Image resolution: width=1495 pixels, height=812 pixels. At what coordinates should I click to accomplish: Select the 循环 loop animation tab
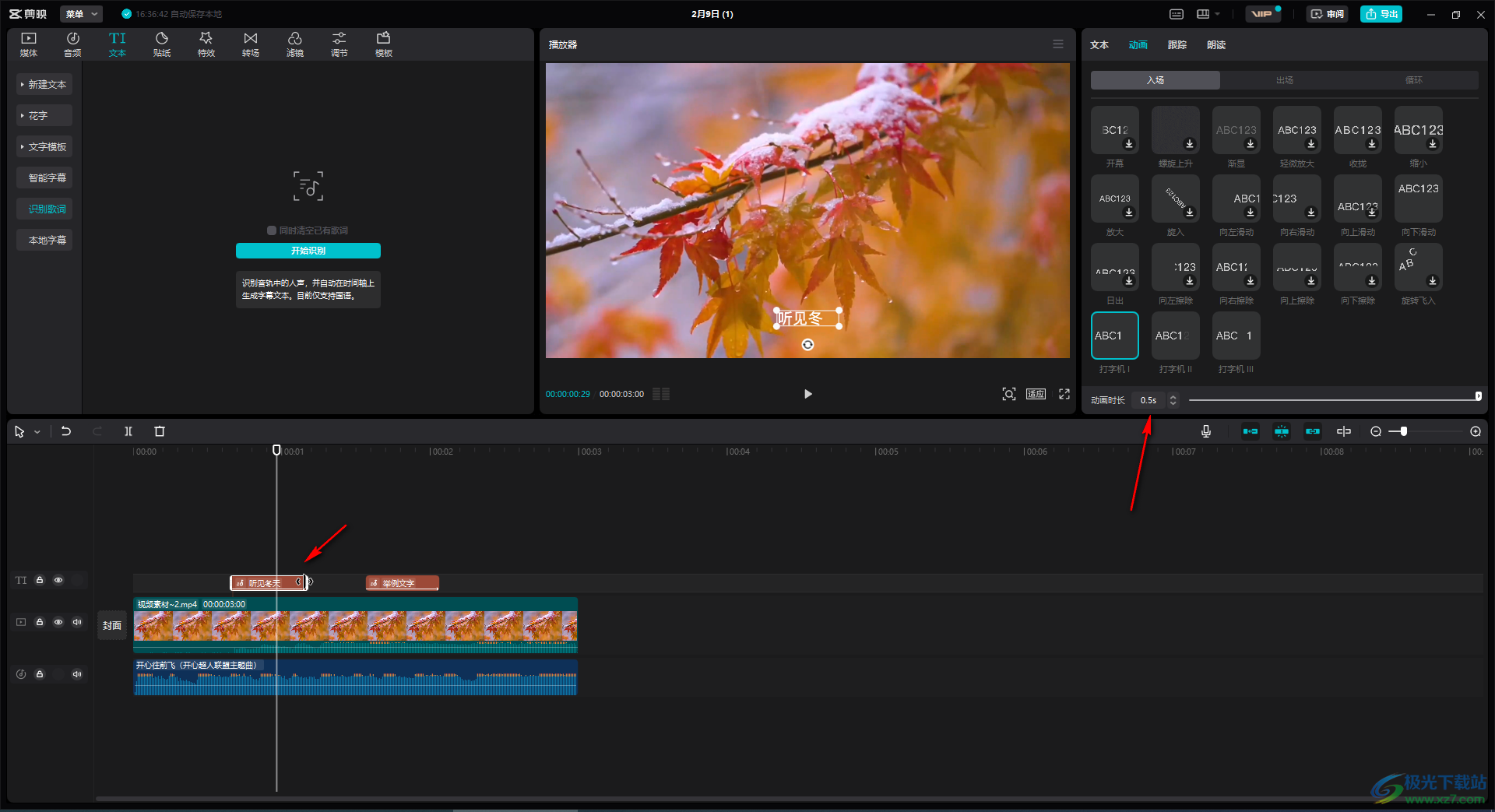click(x=1414, y=80)
